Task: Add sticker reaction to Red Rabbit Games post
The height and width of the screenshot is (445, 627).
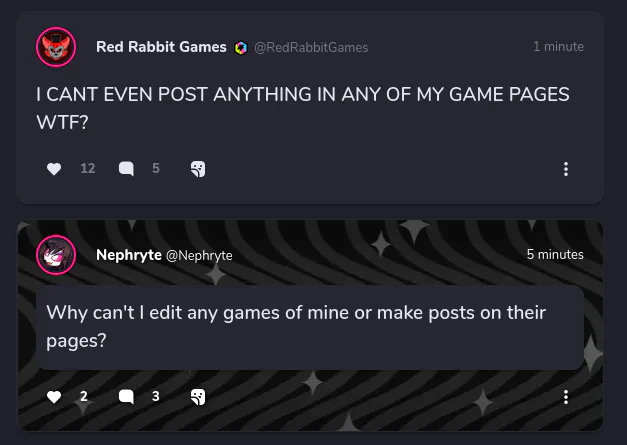Action: click(198, 169)
